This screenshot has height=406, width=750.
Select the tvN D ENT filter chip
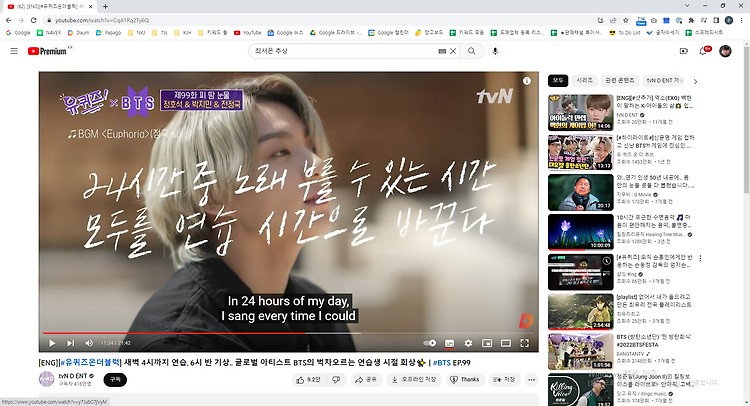[665, 80]
